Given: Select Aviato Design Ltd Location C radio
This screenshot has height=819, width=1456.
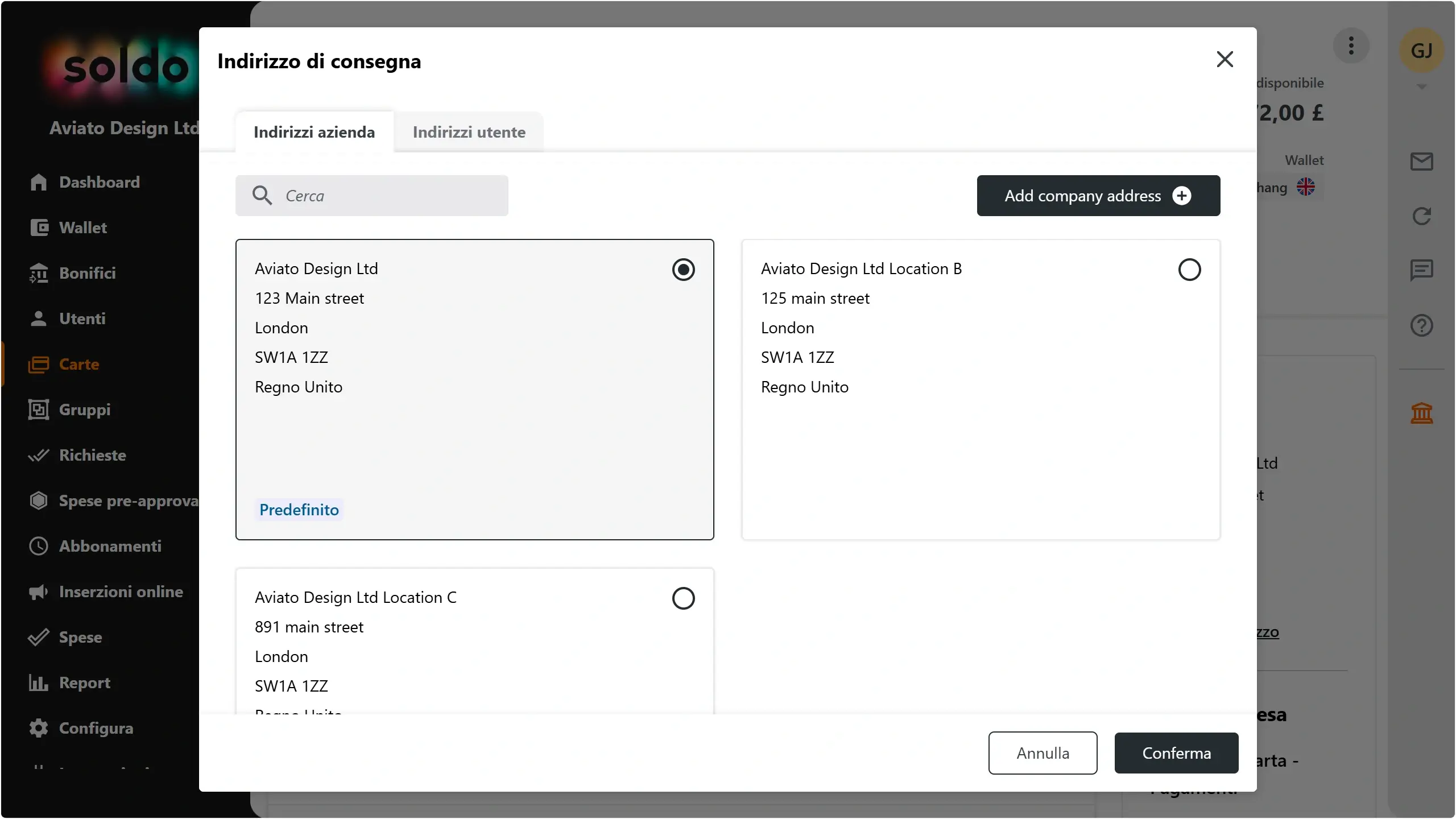Looking at the screenshot, I should (x=683, y=598).
